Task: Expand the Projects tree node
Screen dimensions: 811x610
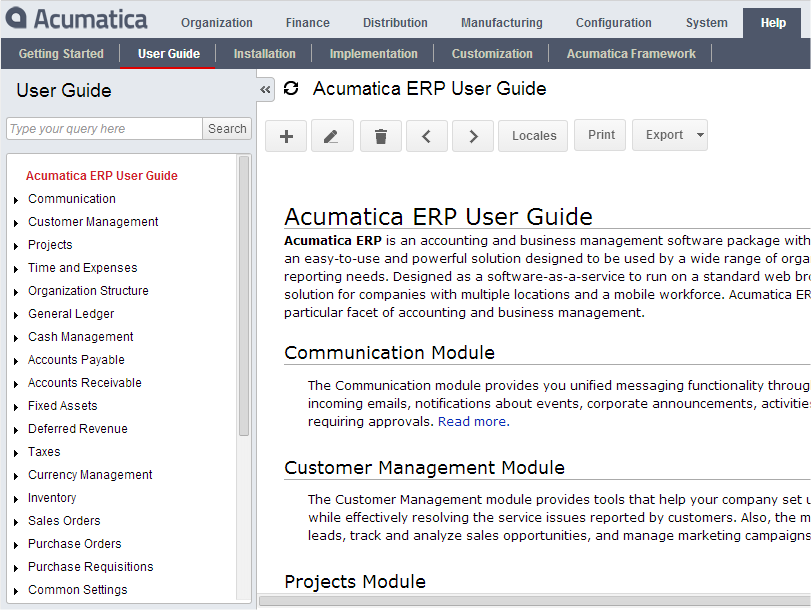Action: 16,246
